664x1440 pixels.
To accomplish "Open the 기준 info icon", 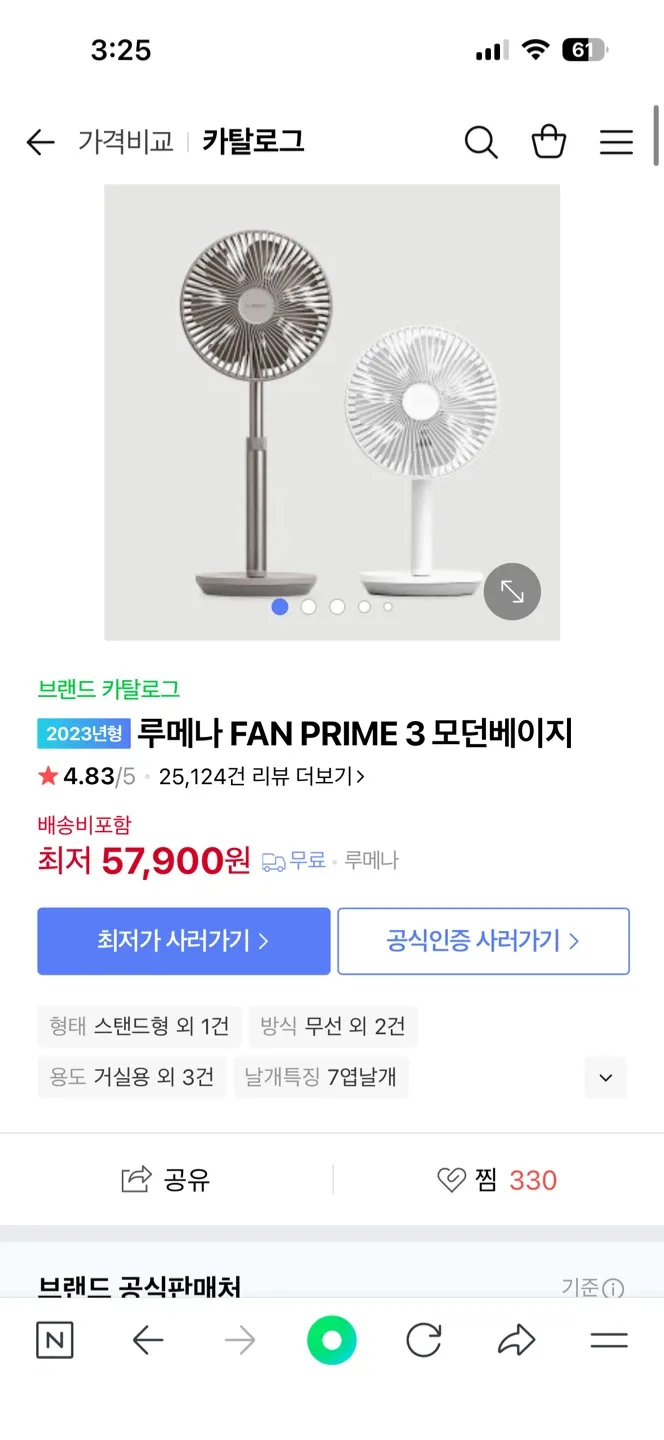I will (x=613, y=1289).
